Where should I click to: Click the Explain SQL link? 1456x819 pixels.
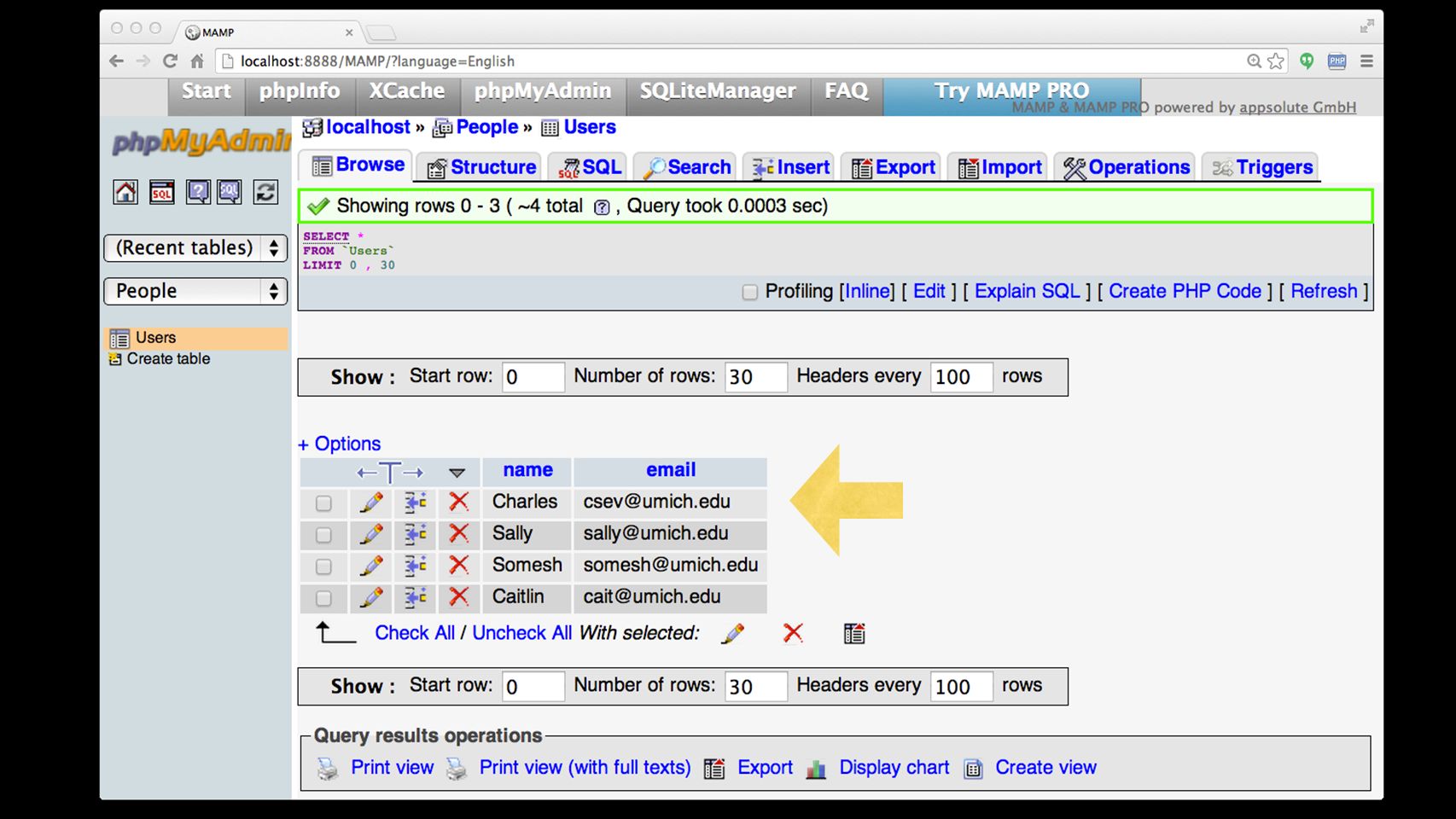1027,291
